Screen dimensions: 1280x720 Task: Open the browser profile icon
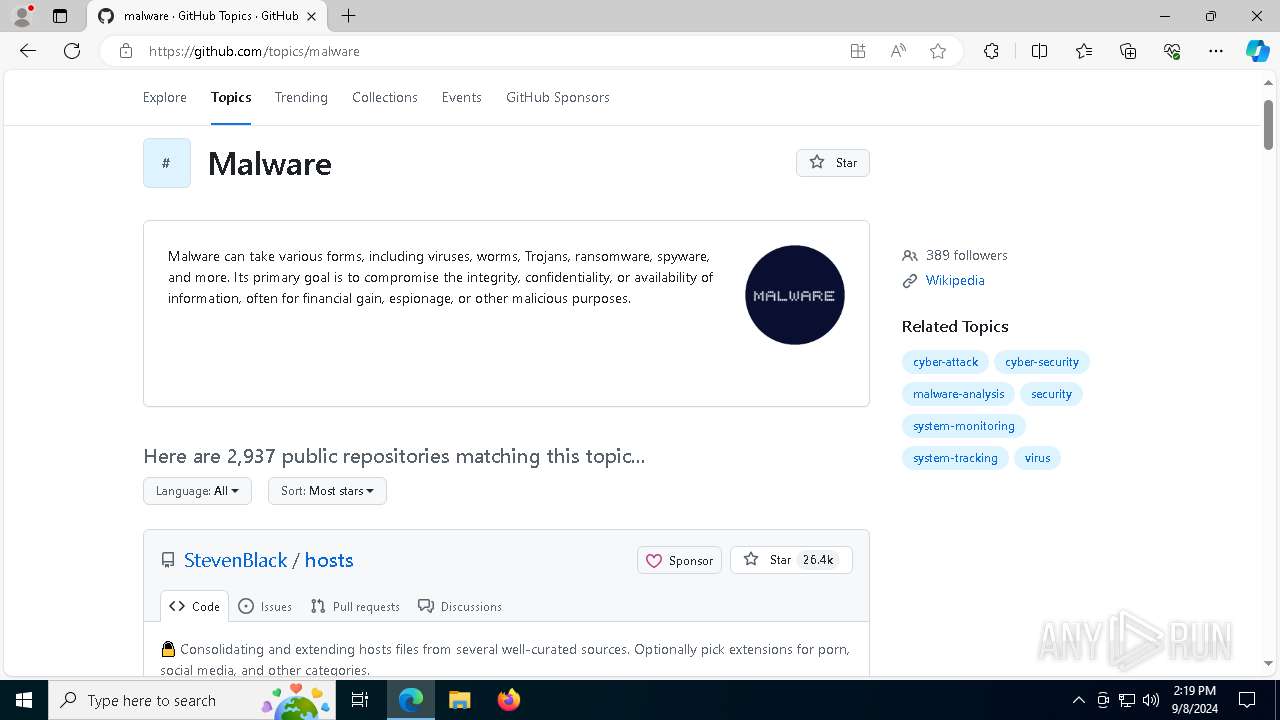click(22, 16)
